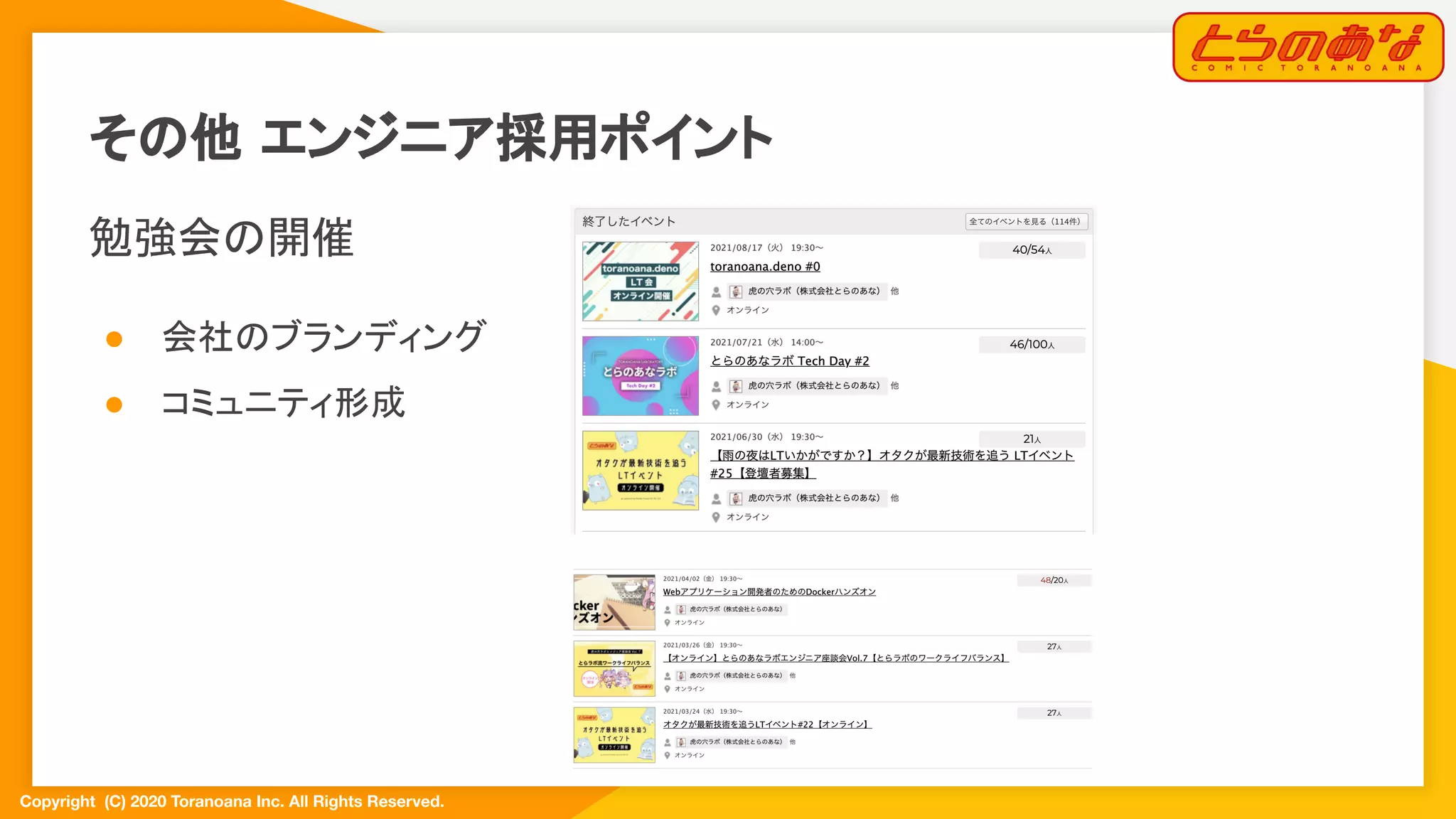Click the 虎の穴ラボ avatar under Tech Day #2

click(736, 386)
